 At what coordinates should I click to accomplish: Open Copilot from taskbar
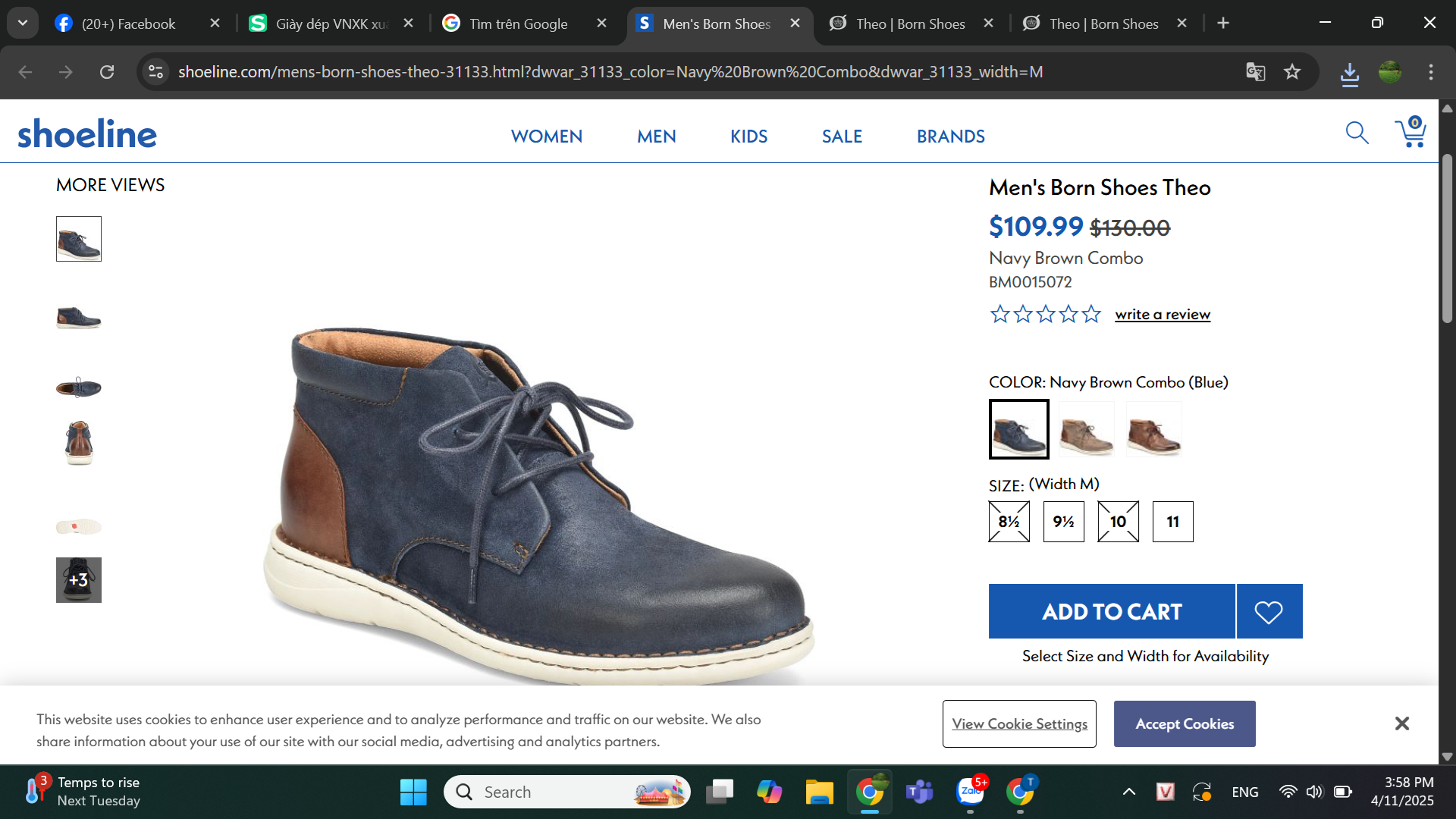click(x=769, y=792)
